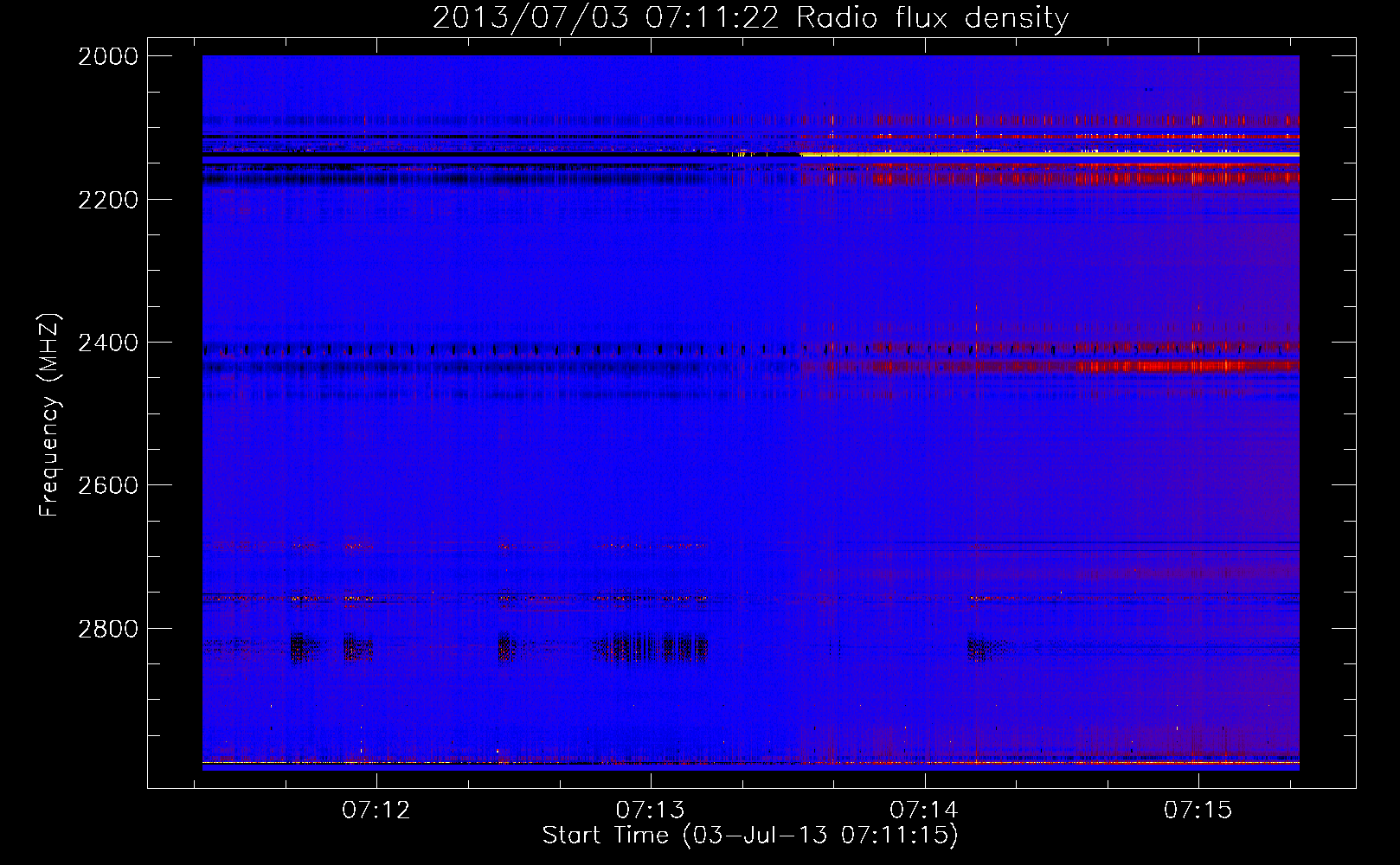Click the "Start Time (03-Jul-13 07:11:15)" label

click(750, 836)
